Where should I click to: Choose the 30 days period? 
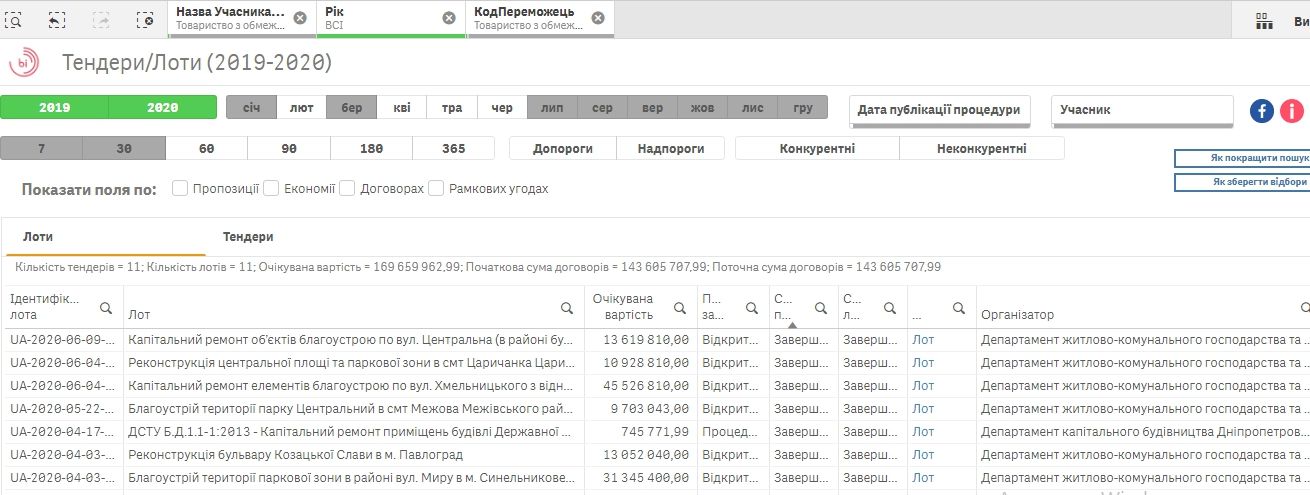124,149
